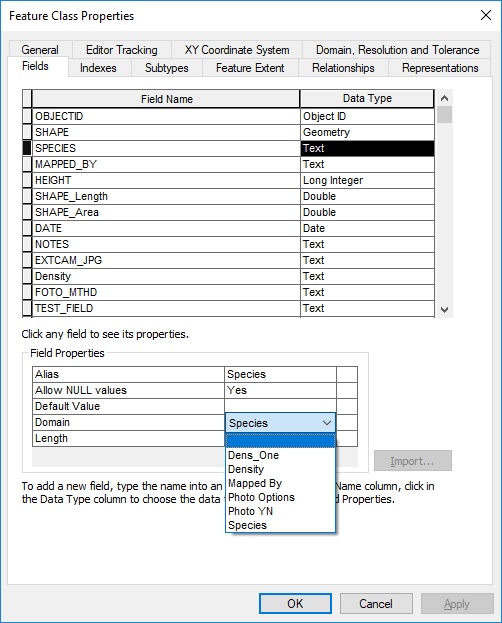Image resolution: width=502 pixels, height=623 pixels.
Task: Click the Geometry data type cell
Action: point(367,132)
